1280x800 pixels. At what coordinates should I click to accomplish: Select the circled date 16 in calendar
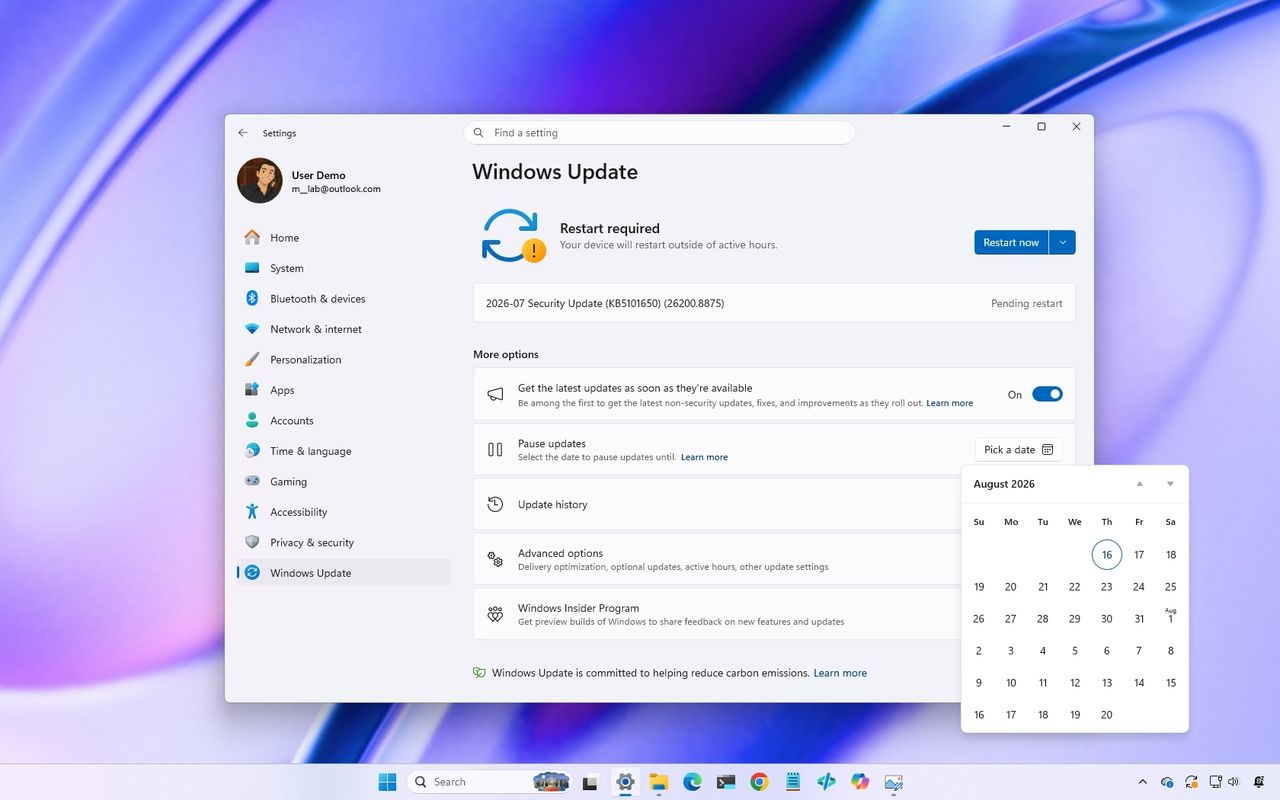(x=1107, y=555)
